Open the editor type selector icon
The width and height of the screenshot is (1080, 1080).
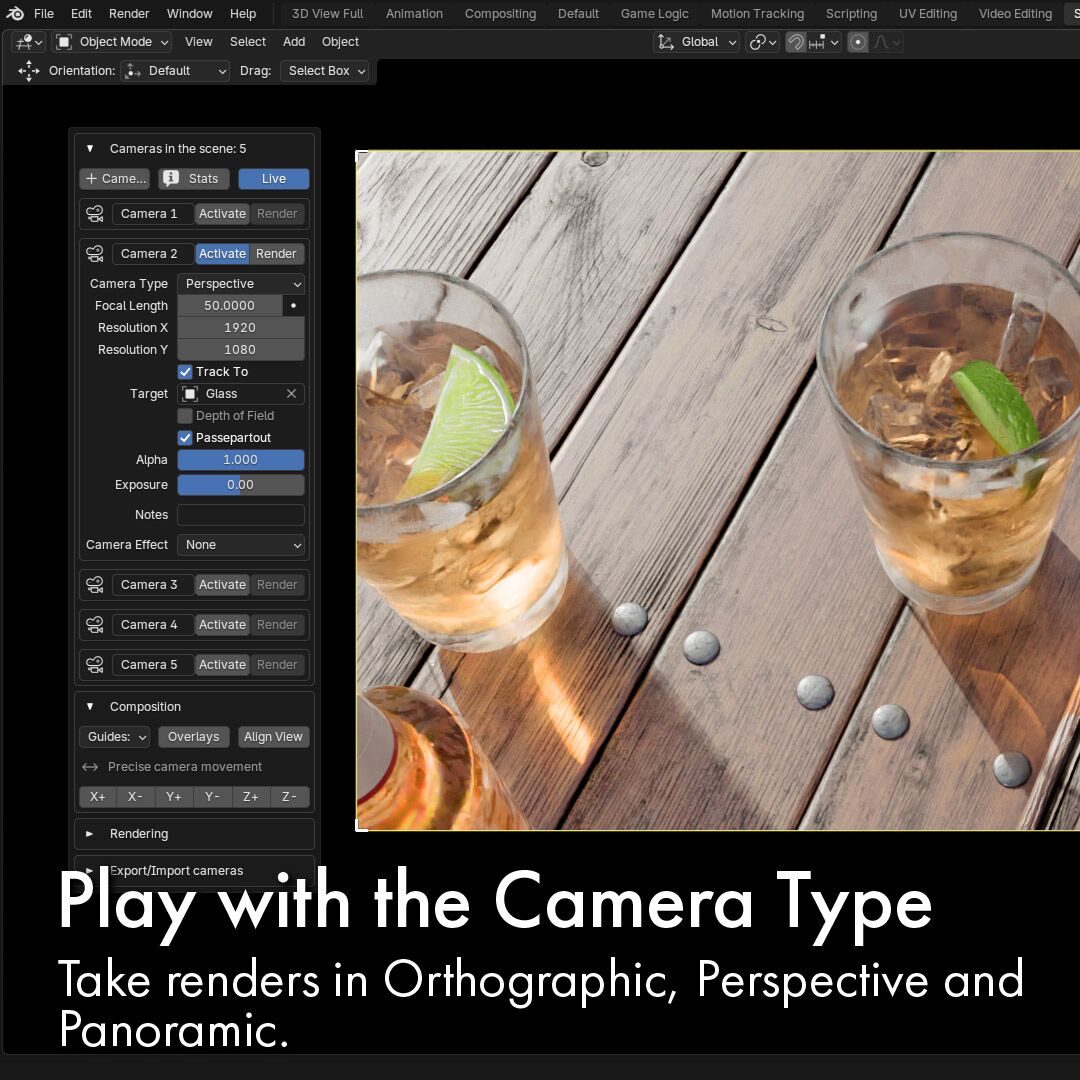click(x=27, y=42)
